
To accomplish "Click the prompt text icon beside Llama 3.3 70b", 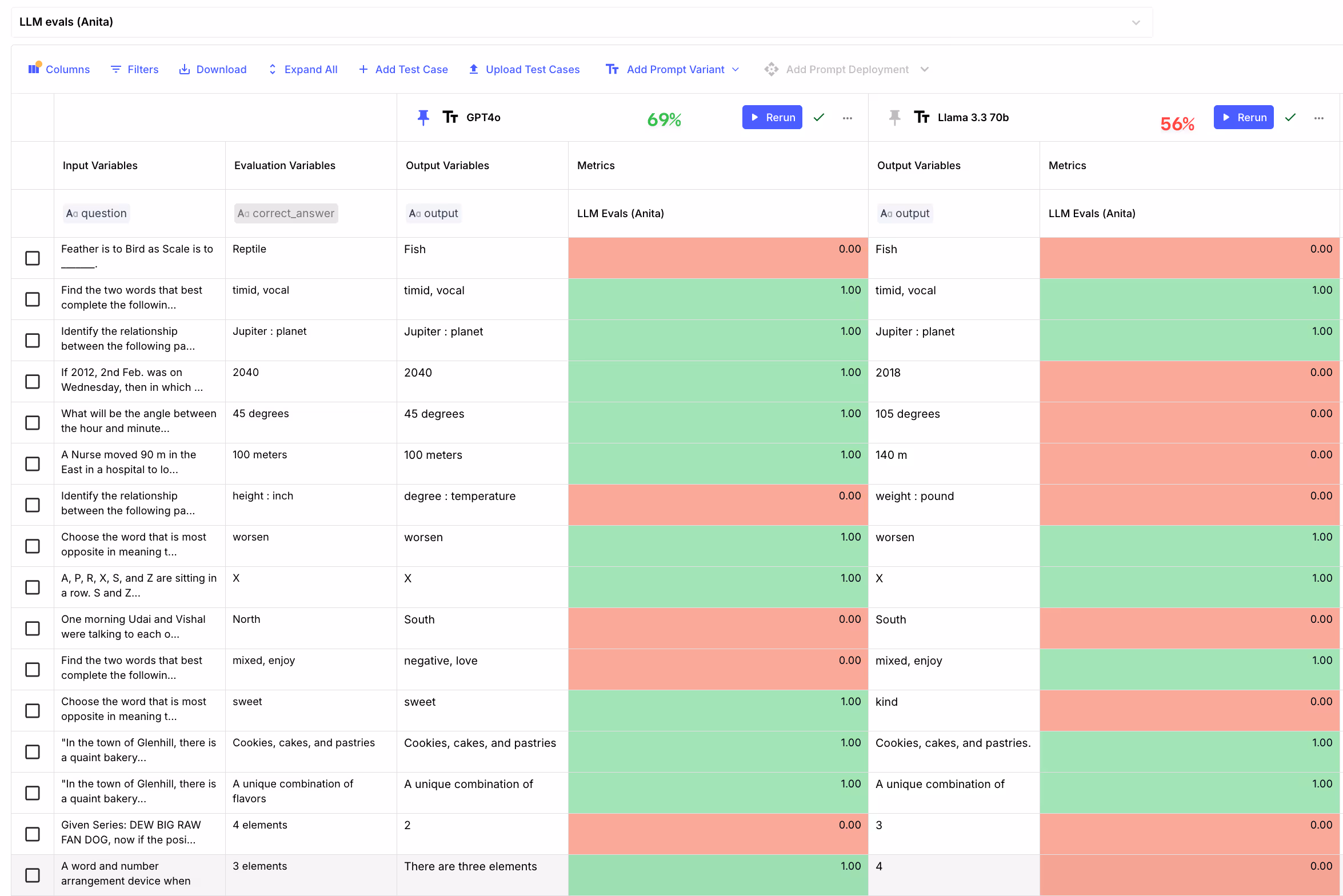I will coord(921,118).
